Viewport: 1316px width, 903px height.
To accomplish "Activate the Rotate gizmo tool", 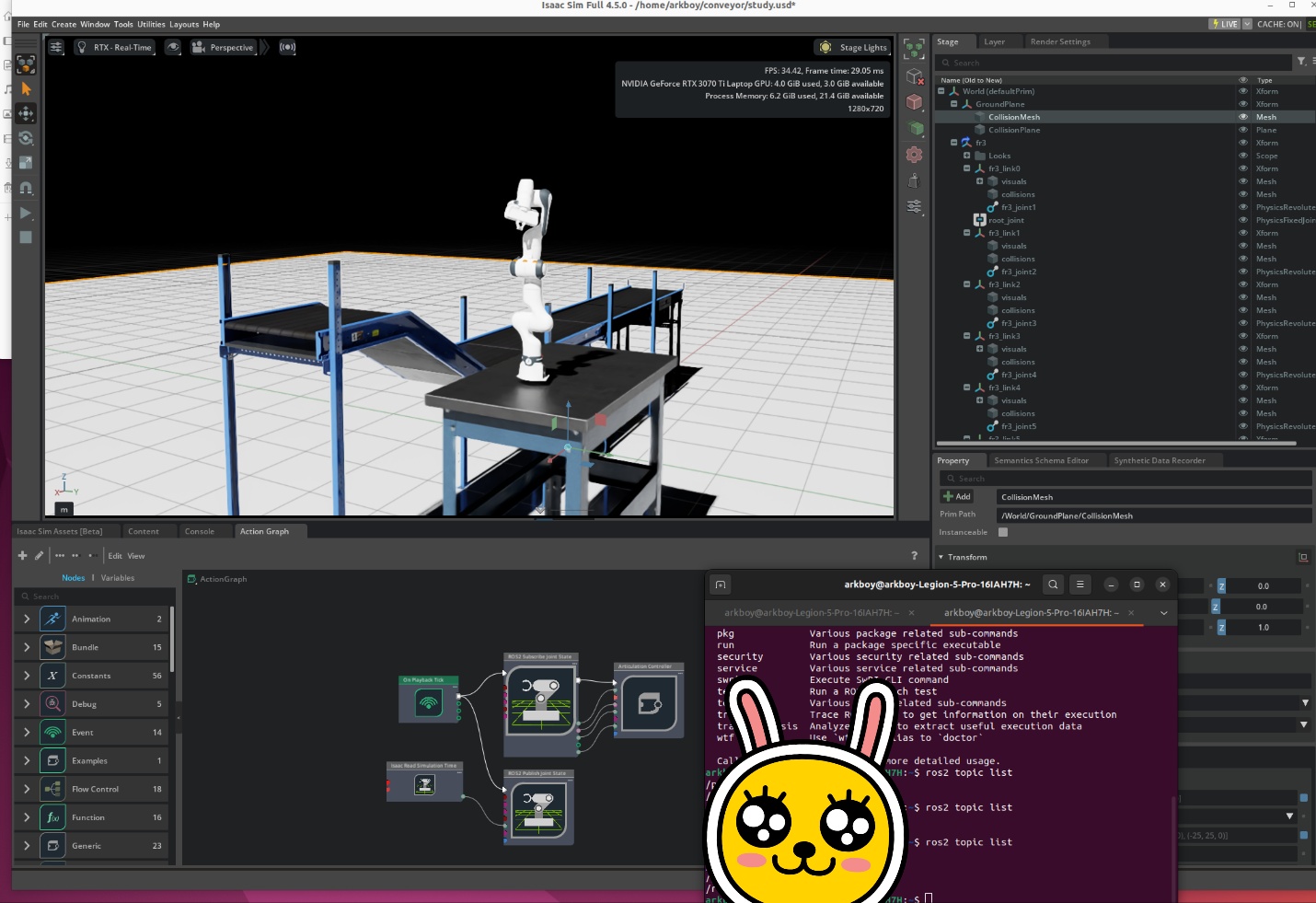I will (26, 138).
